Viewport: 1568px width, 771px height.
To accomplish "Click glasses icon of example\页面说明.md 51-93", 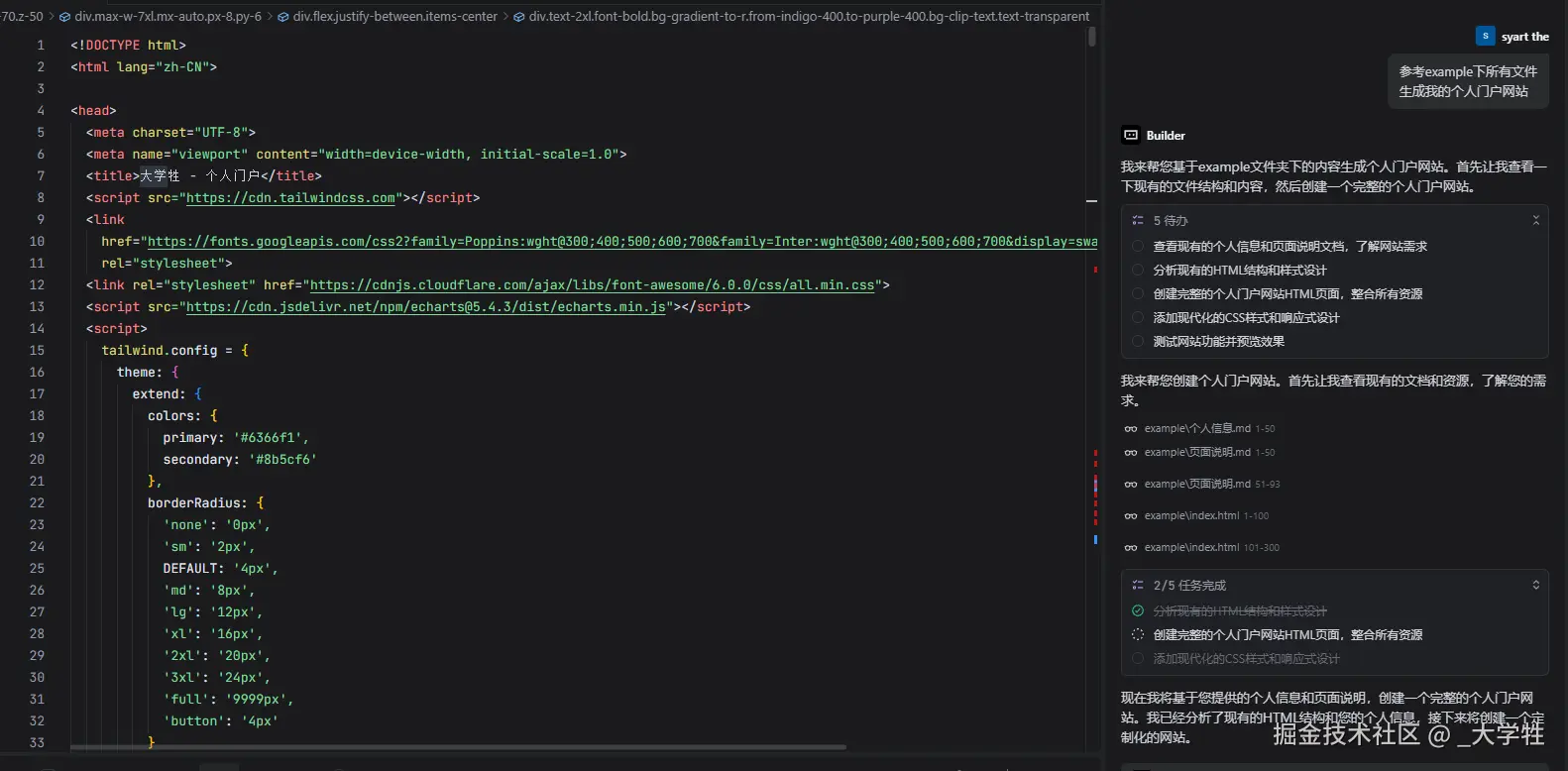I will point(1131,485).
